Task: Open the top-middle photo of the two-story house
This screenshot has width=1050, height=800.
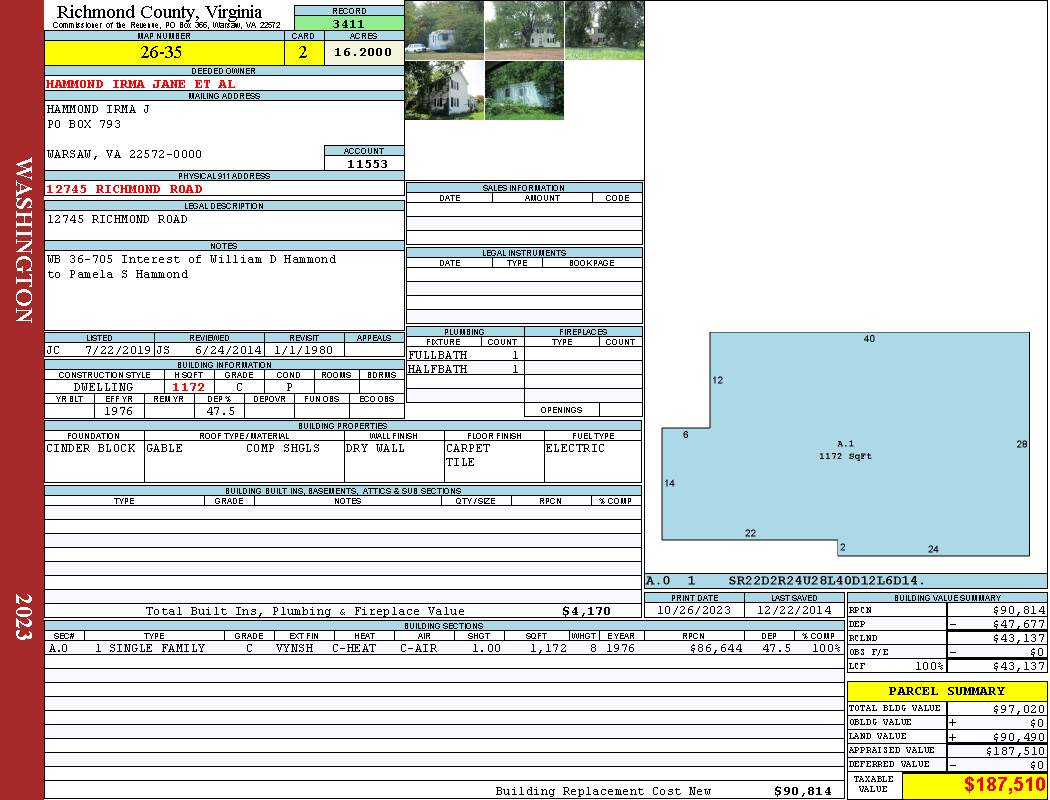Action: pyautogui.click(x=524, y=30)
